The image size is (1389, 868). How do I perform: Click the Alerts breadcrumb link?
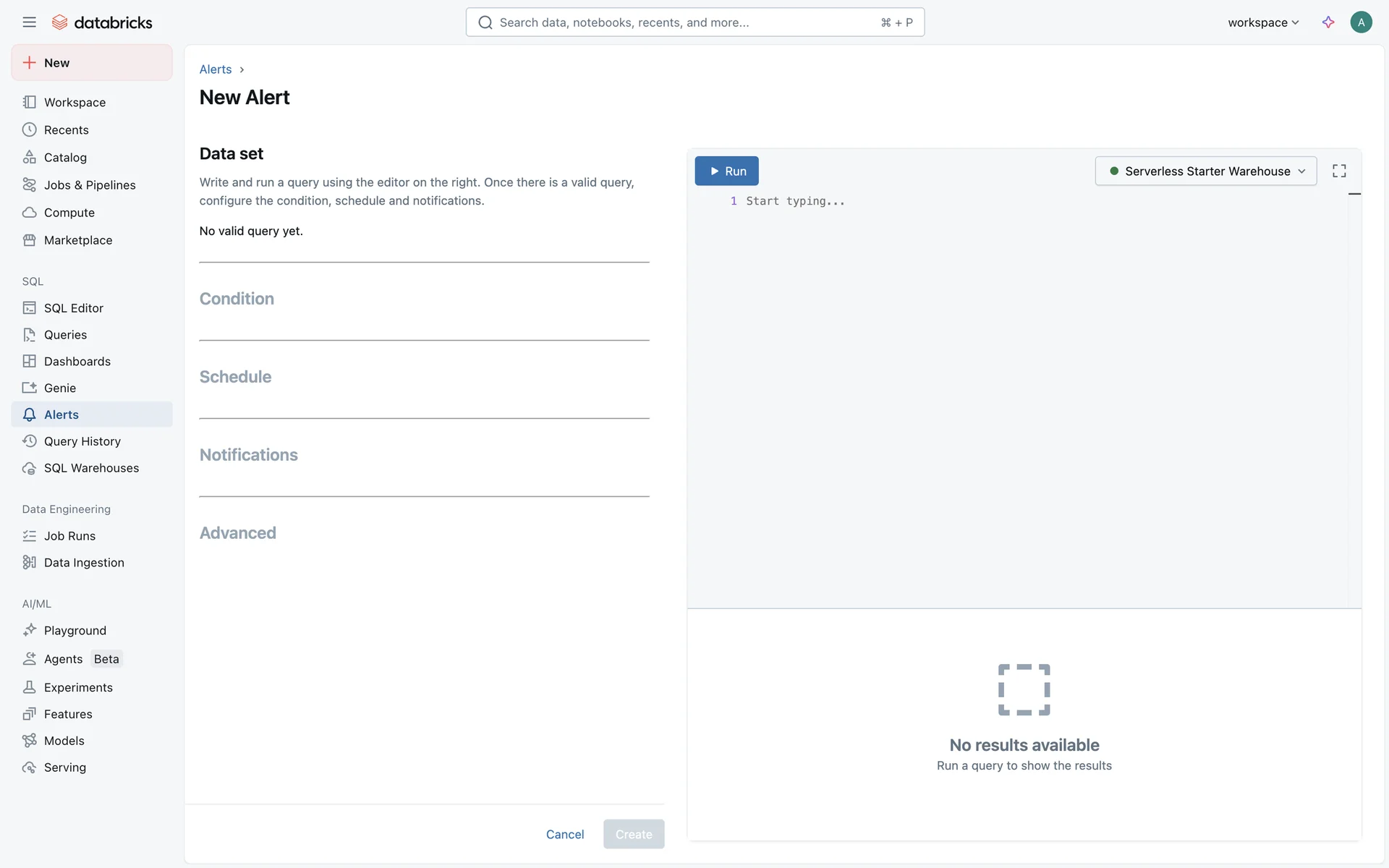click(216, 69)
